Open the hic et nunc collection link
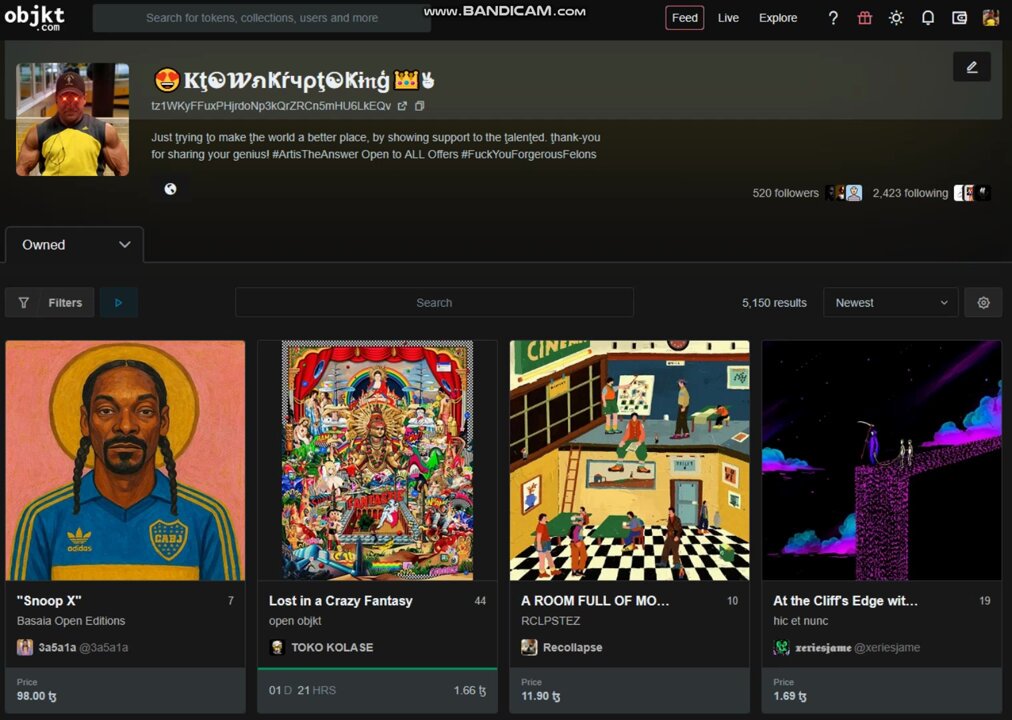The height and width of the screenshot is (720, 1012). [800, 621]
